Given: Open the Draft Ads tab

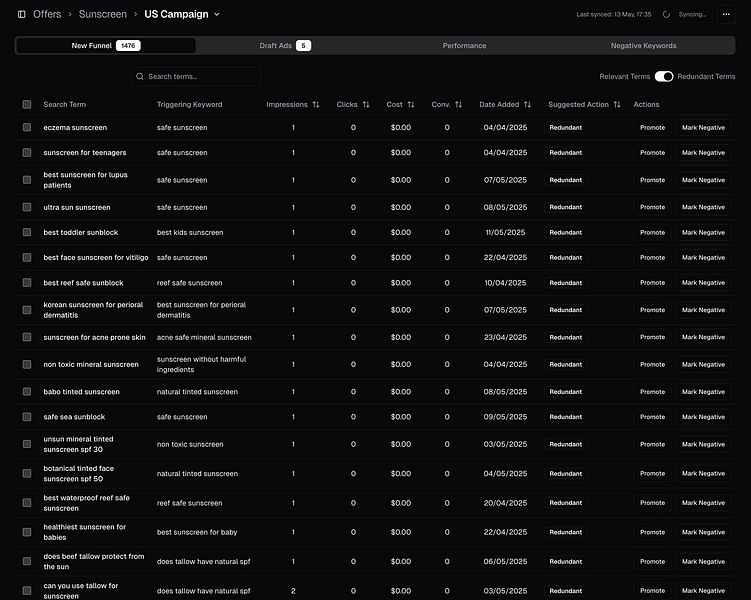Looking at the screenshot, I should 285,45.
